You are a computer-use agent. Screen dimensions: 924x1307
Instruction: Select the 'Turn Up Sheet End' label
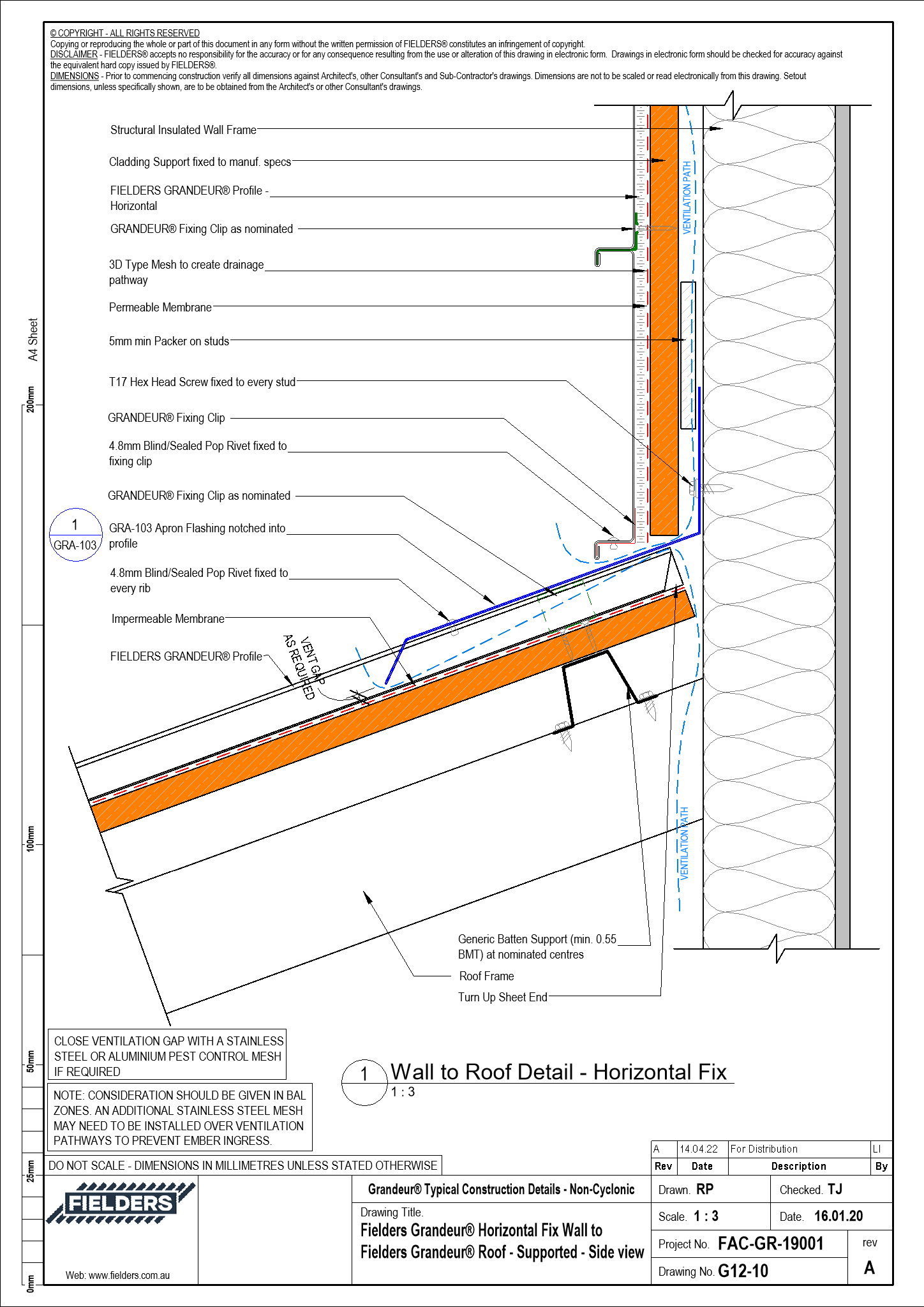click(x=503, y=997)
